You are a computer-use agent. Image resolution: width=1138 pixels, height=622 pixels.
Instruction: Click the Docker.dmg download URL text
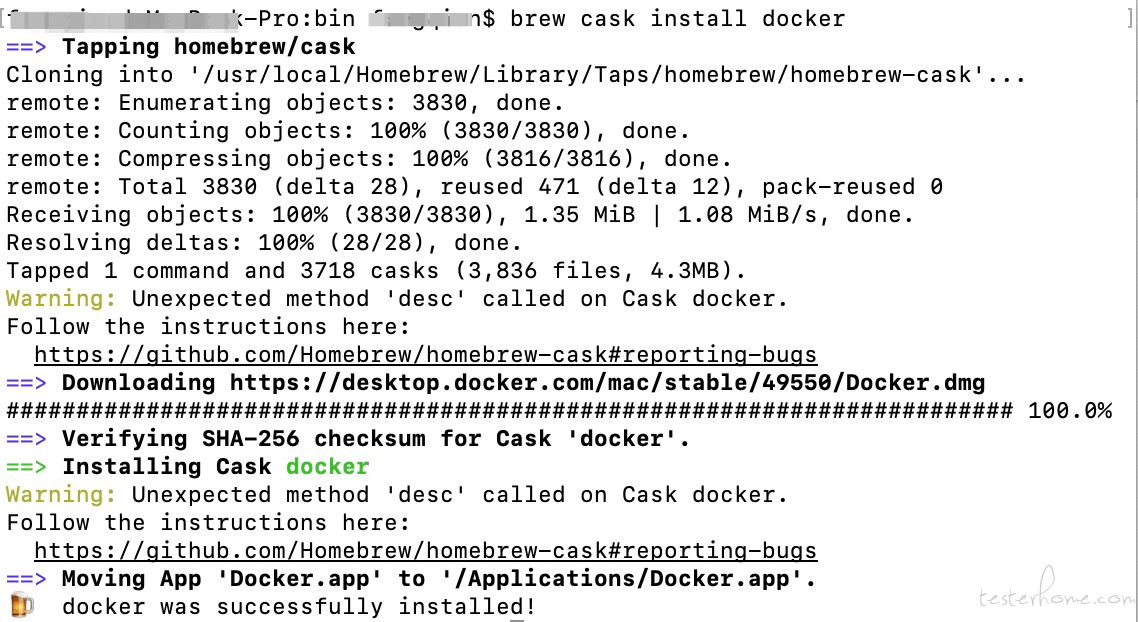pos(607,382)
